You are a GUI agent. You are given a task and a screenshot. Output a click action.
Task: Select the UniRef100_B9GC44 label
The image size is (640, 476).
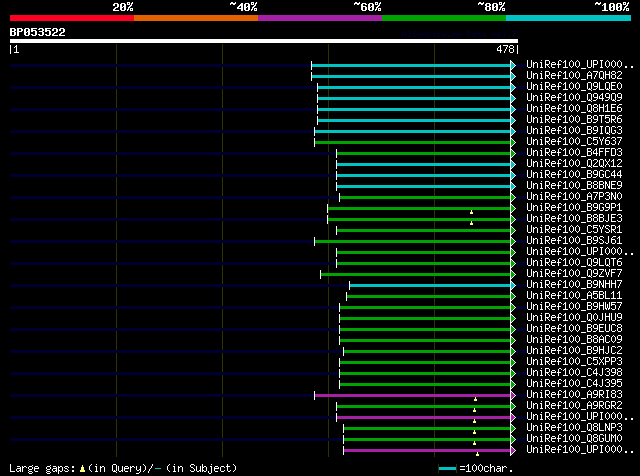coord(574,175)
